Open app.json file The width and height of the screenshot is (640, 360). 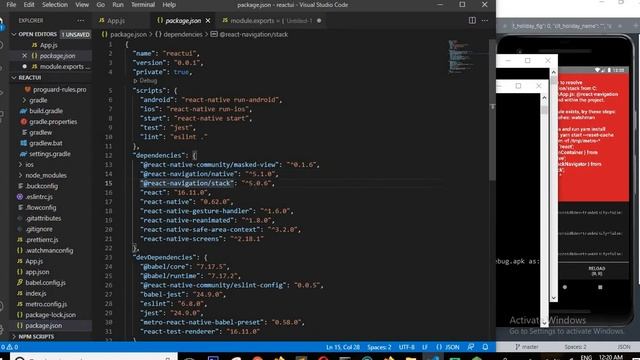pyautogui.click(x=37, y=272)
